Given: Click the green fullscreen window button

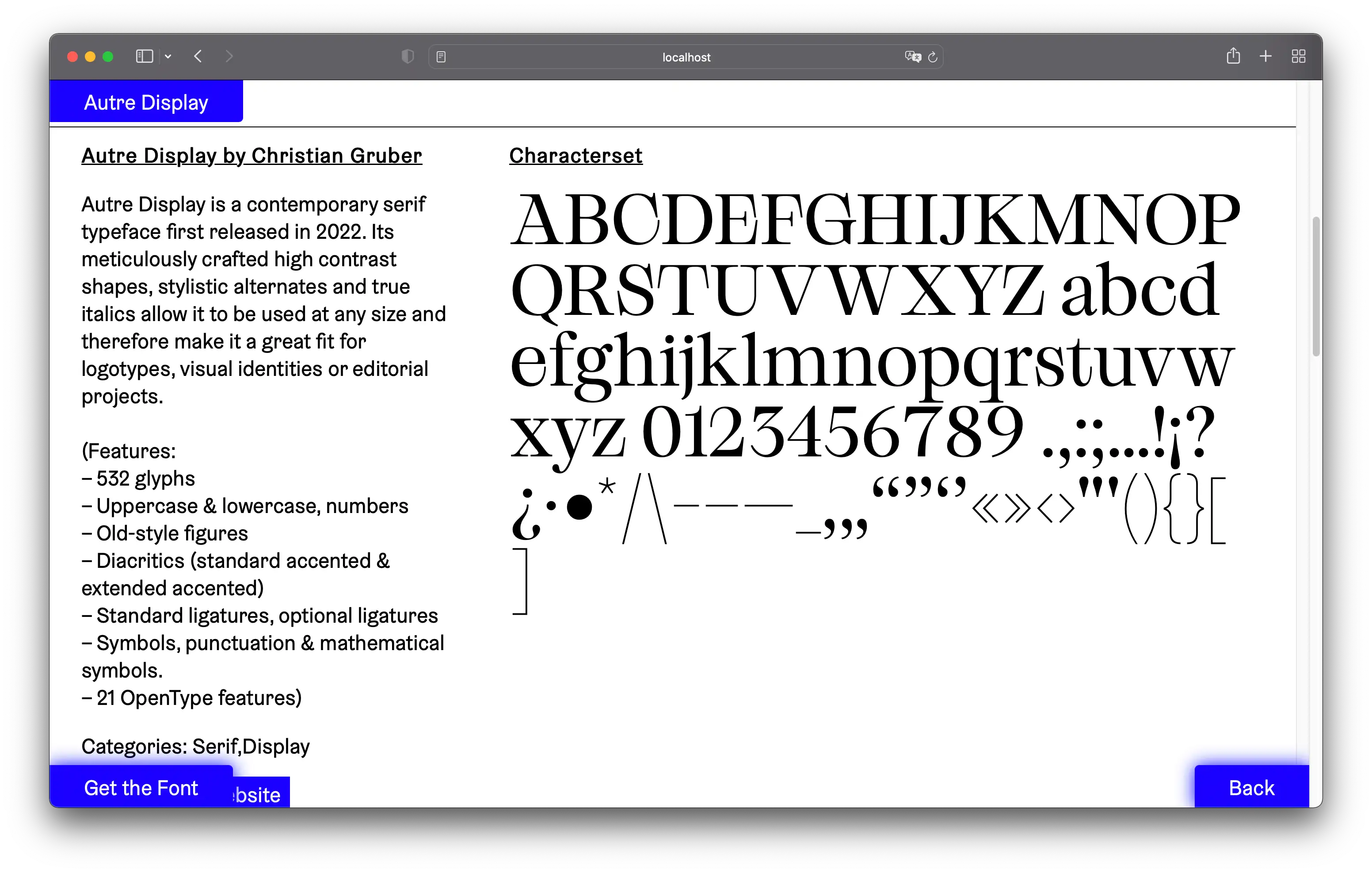Looking at the screenshot, I should (108, 57).
